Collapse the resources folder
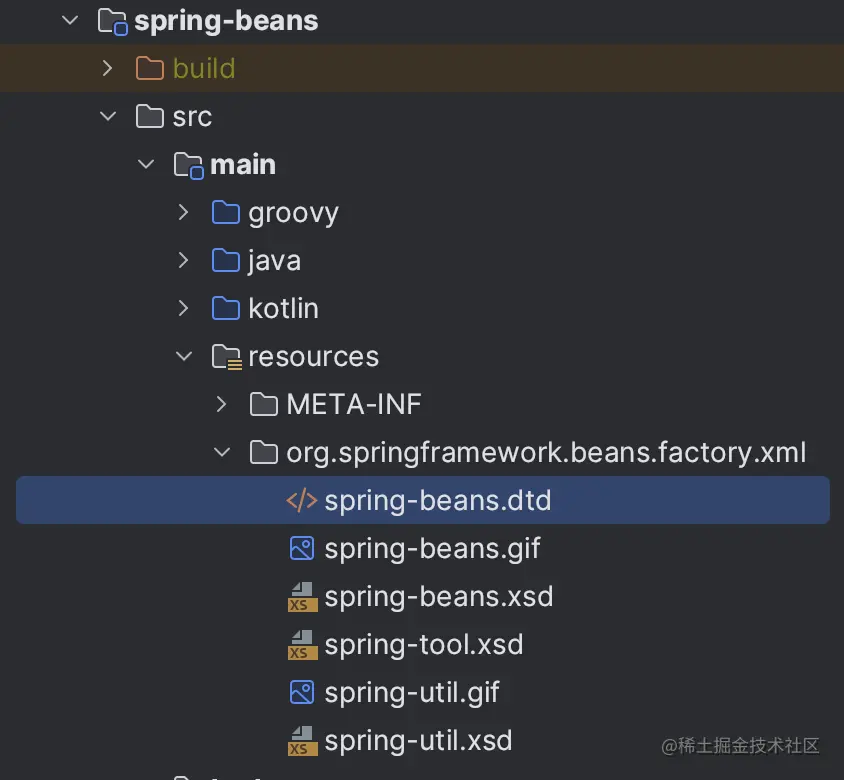 (x=184, y=356)
